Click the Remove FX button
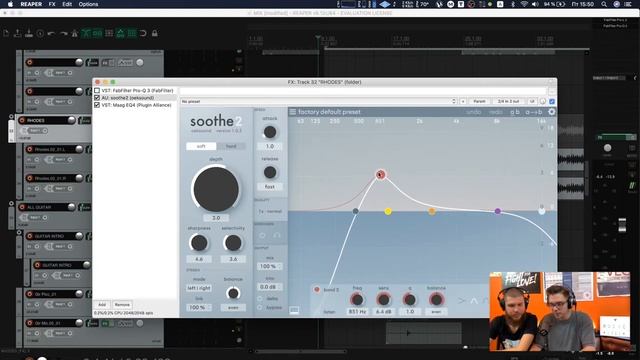This screenshot has height=360, width=640. pyautogui.click(x=122, y=304)
